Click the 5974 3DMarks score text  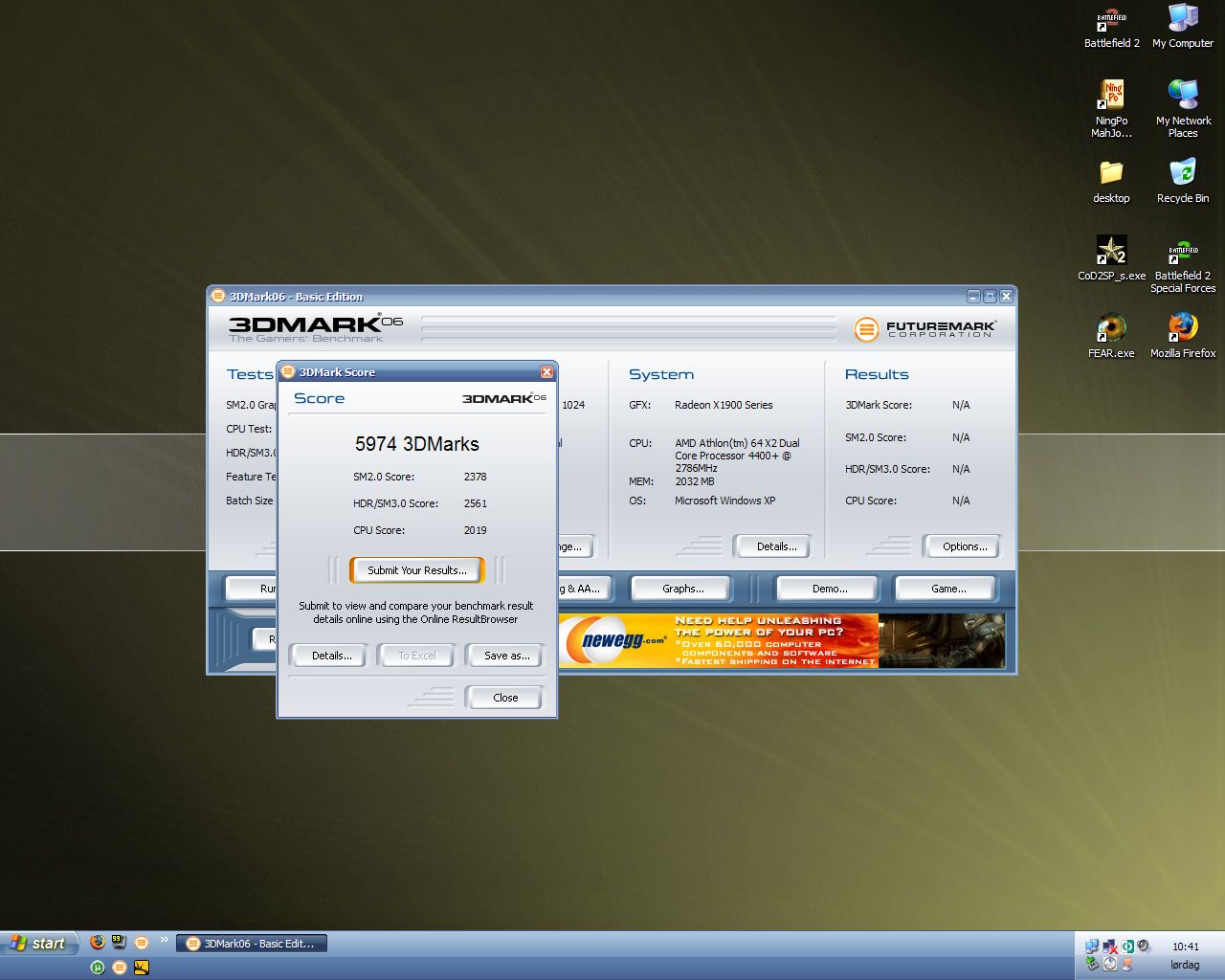pos(416,444)
